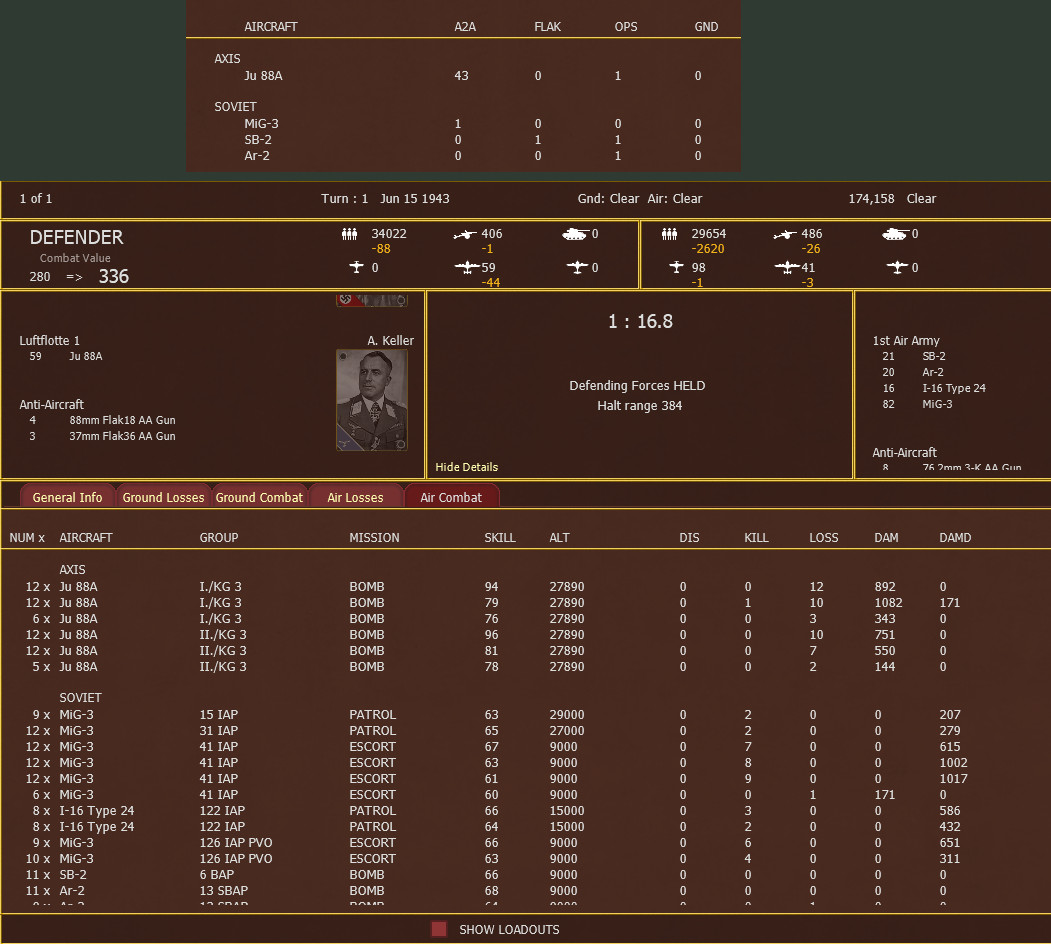Click SB-2 entry in 1st Air Army list
Viewport: 1051px width, 944px height.
pos(933,356)
